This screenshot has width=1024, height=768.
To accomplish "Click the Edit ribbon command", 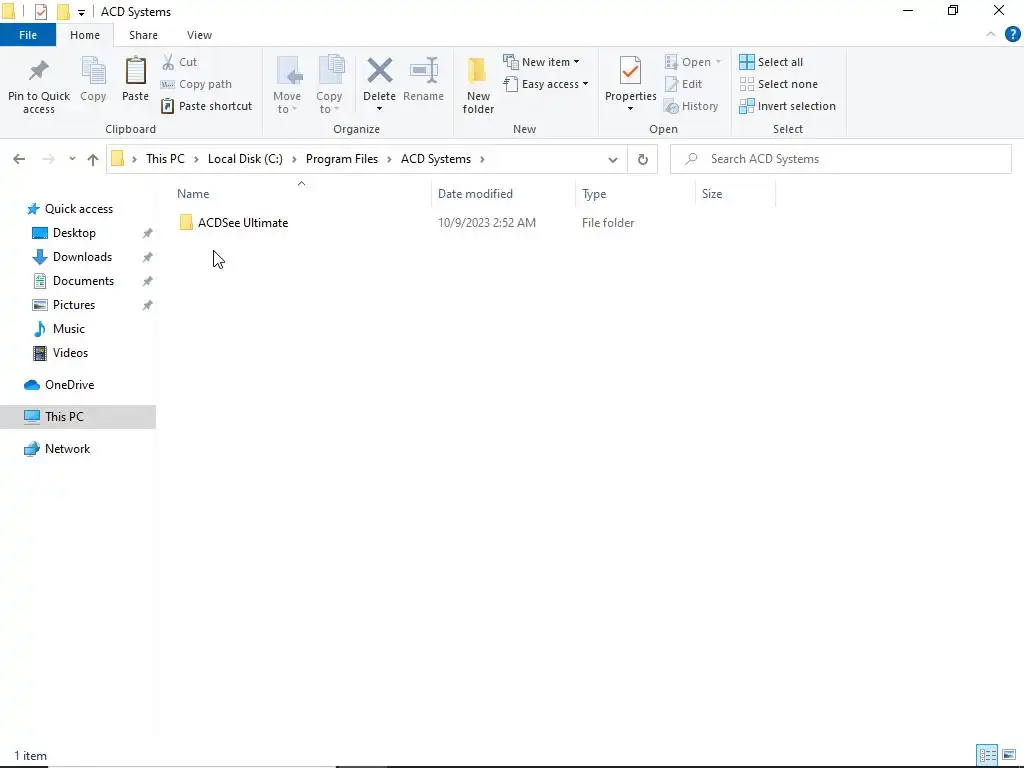I will [x=683, y=84].
